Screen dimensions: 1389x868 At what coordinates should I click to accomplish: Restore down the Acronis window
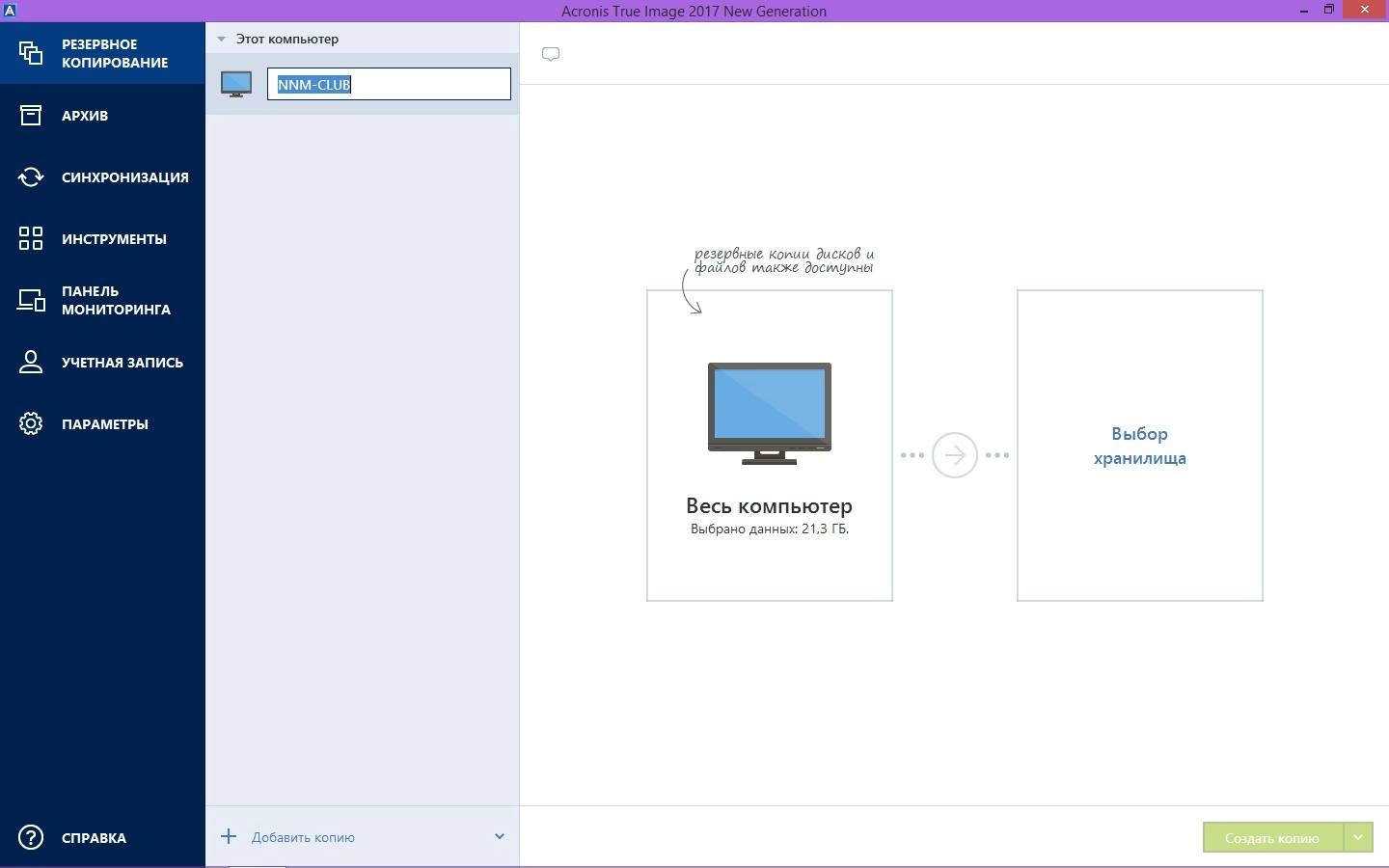pyautogui.click(x=1328, y=10)
